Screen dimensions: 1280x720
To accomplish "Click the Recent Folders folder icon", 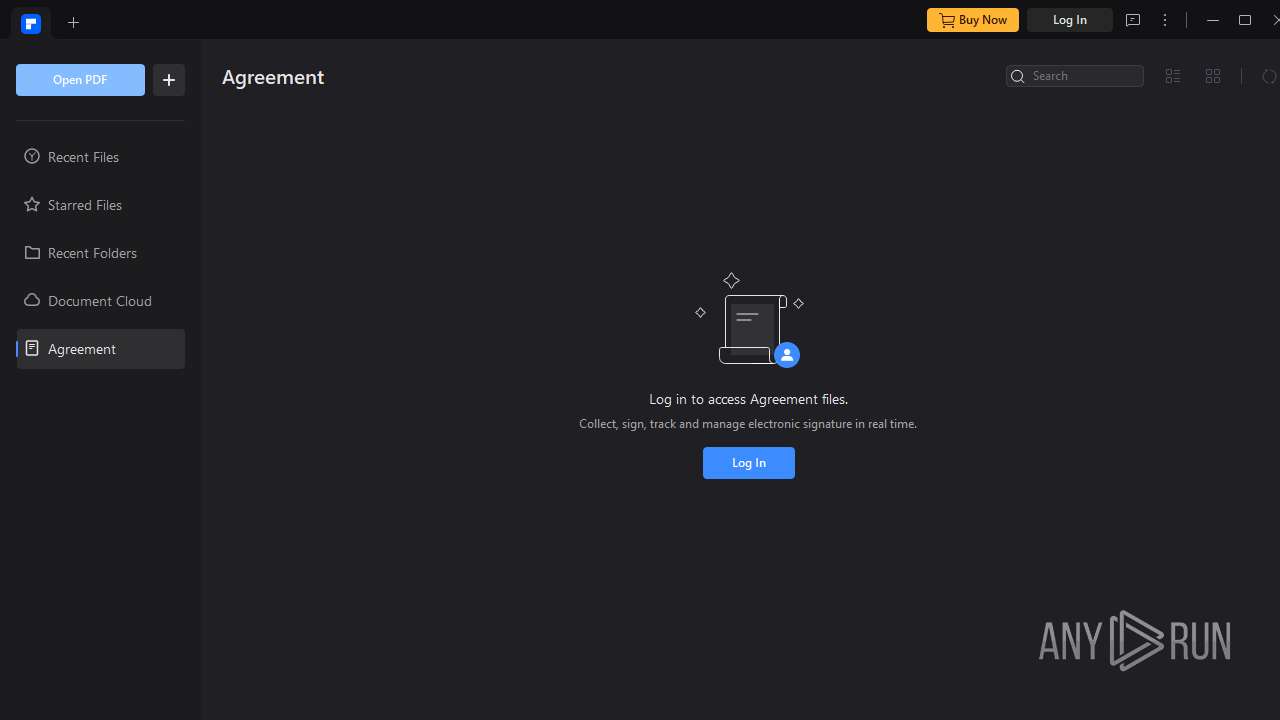I will tap(32, 252).
